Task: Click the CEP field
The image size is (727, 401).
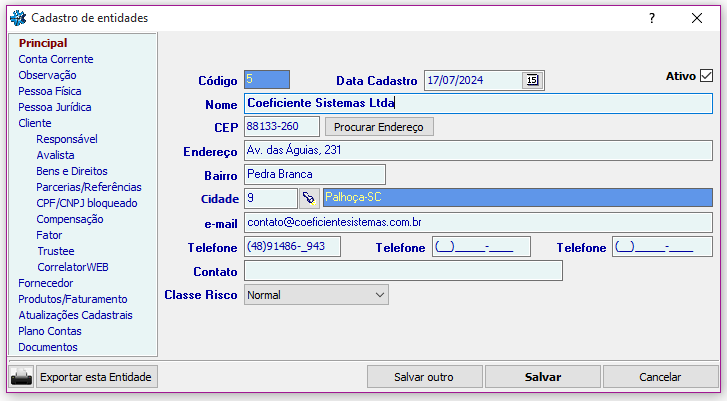Action: (281, 127)
